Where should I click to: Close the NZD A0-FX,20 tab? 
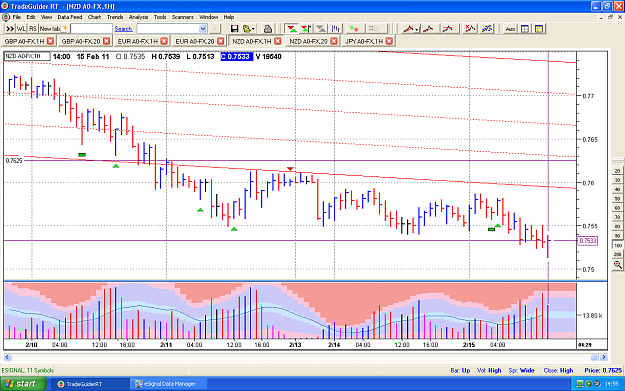pos(334,41)
